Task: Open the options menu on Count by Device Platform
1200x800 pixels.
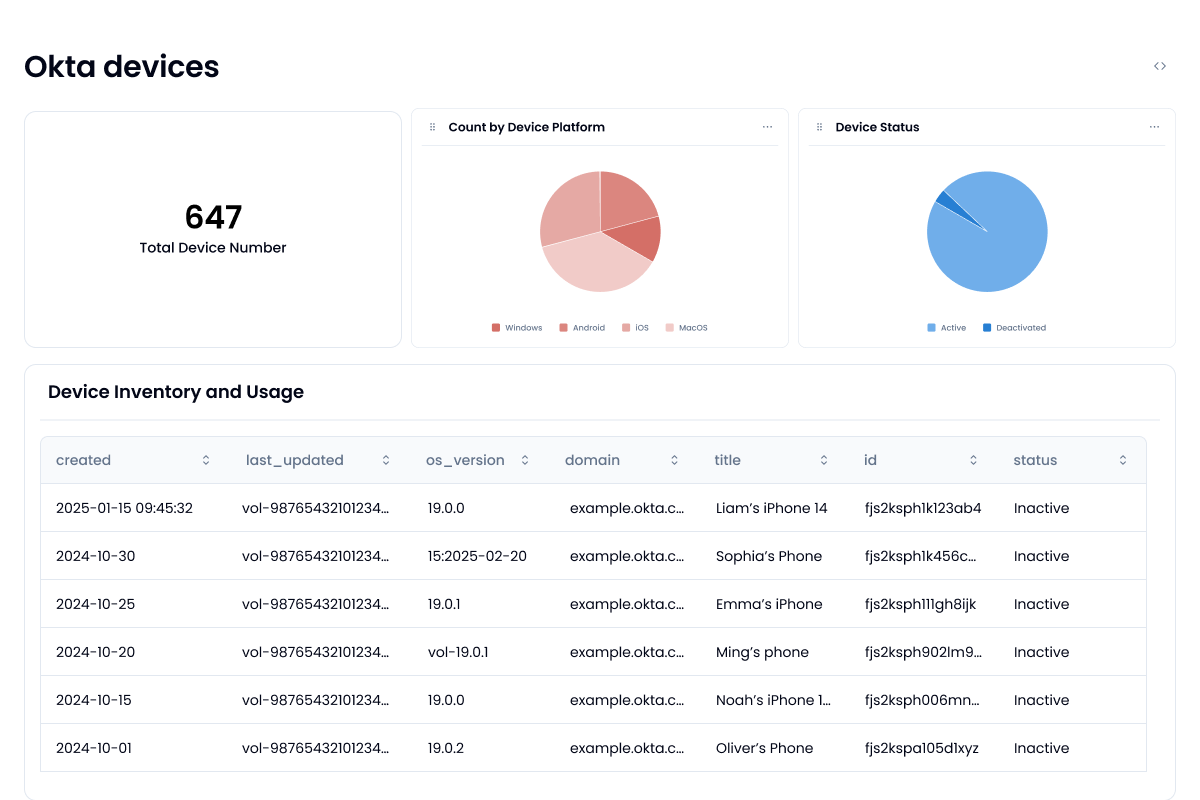Action: (x=767, y=127)
